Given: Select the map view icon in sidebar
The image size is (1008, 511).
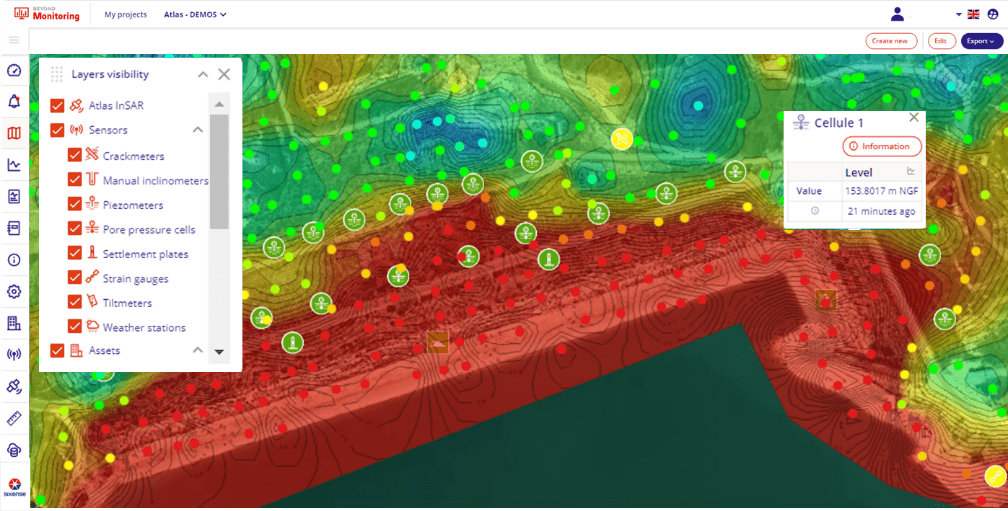Looking at the screenshot, I should [14, 133].
